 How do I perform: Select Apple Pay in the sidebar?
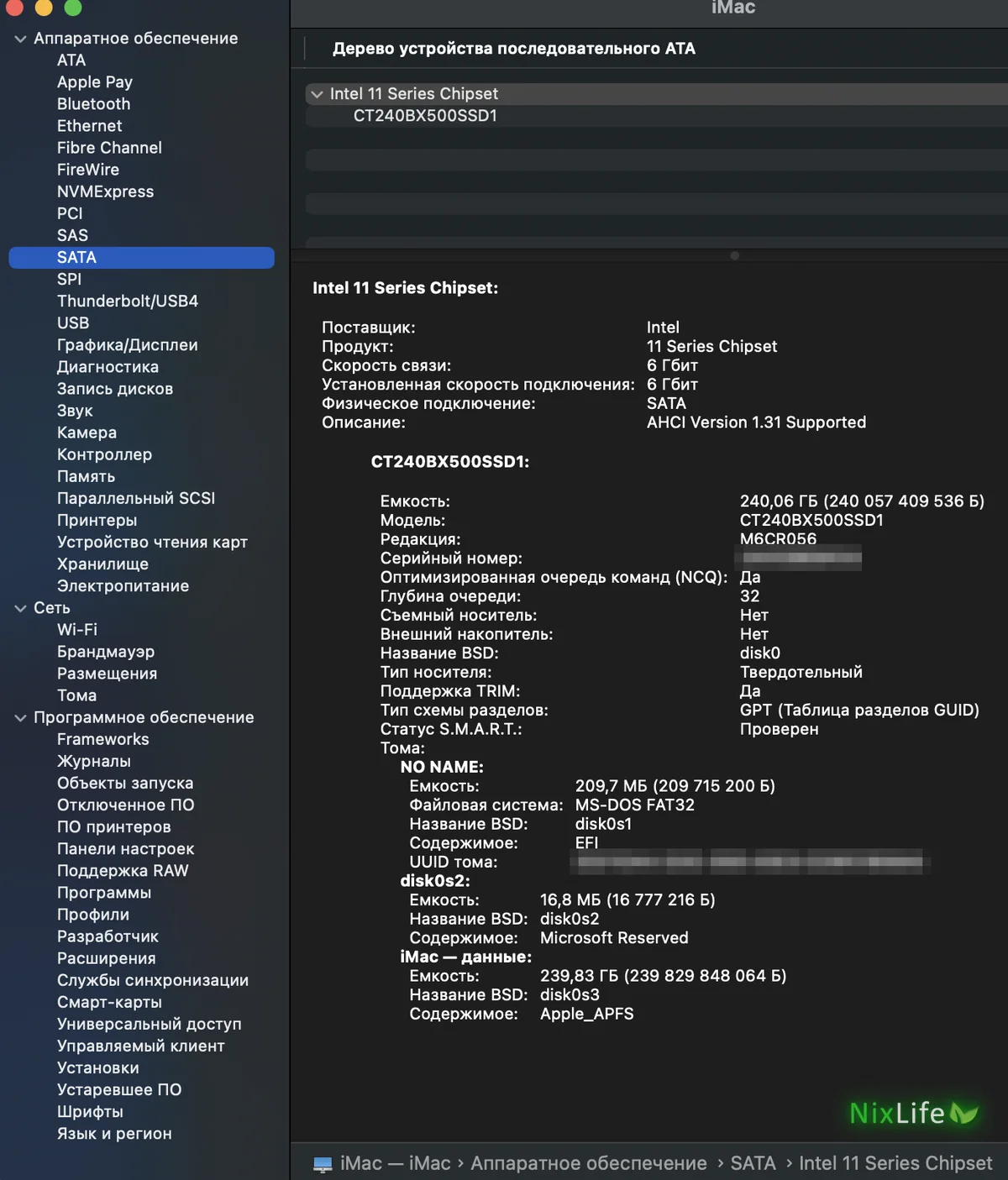click(95, 82)
